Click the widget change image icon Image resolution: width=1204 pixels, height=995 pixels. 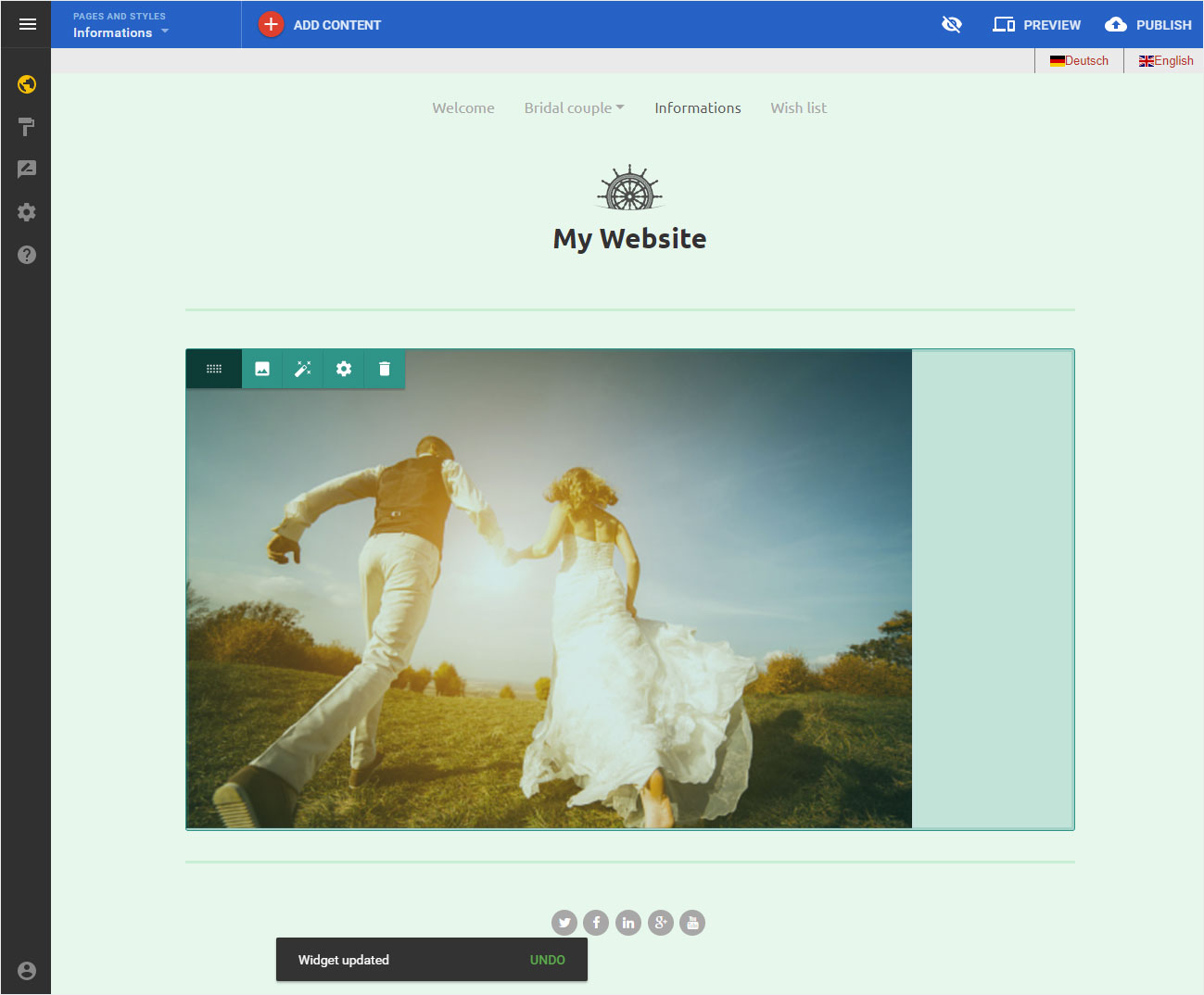click(262, 369)
